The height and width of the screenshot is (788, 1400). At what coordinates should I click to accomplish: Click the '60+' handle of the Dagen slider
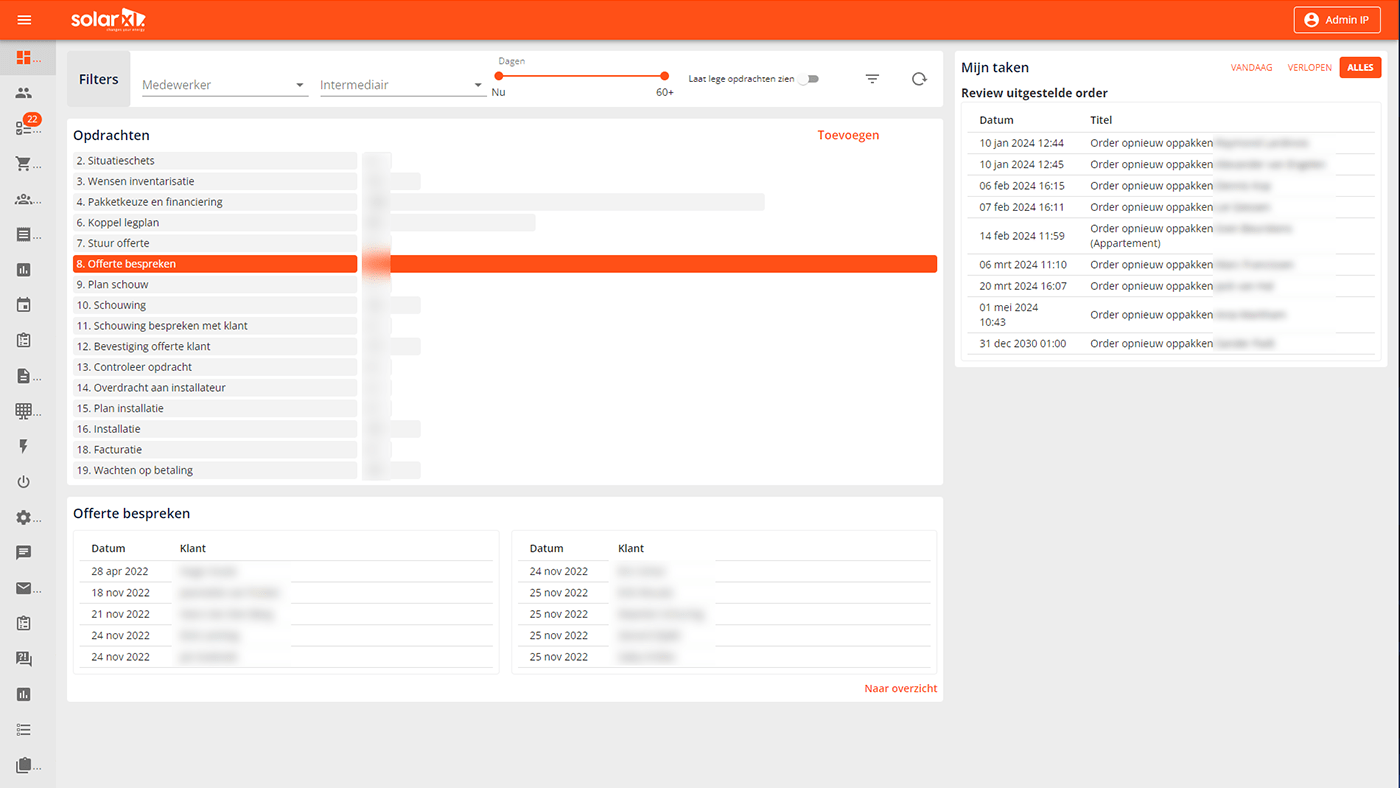664,76
